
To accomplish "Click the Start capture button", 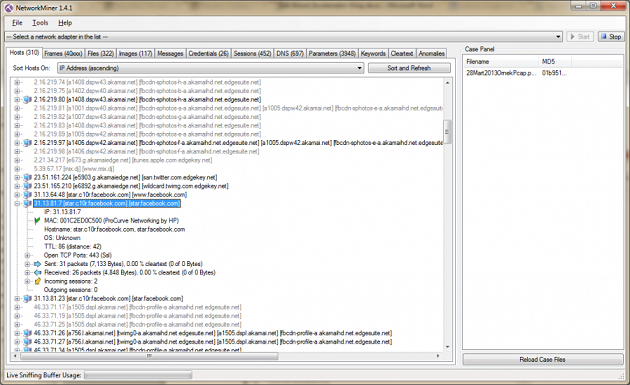I will click(x=580, y=37).
